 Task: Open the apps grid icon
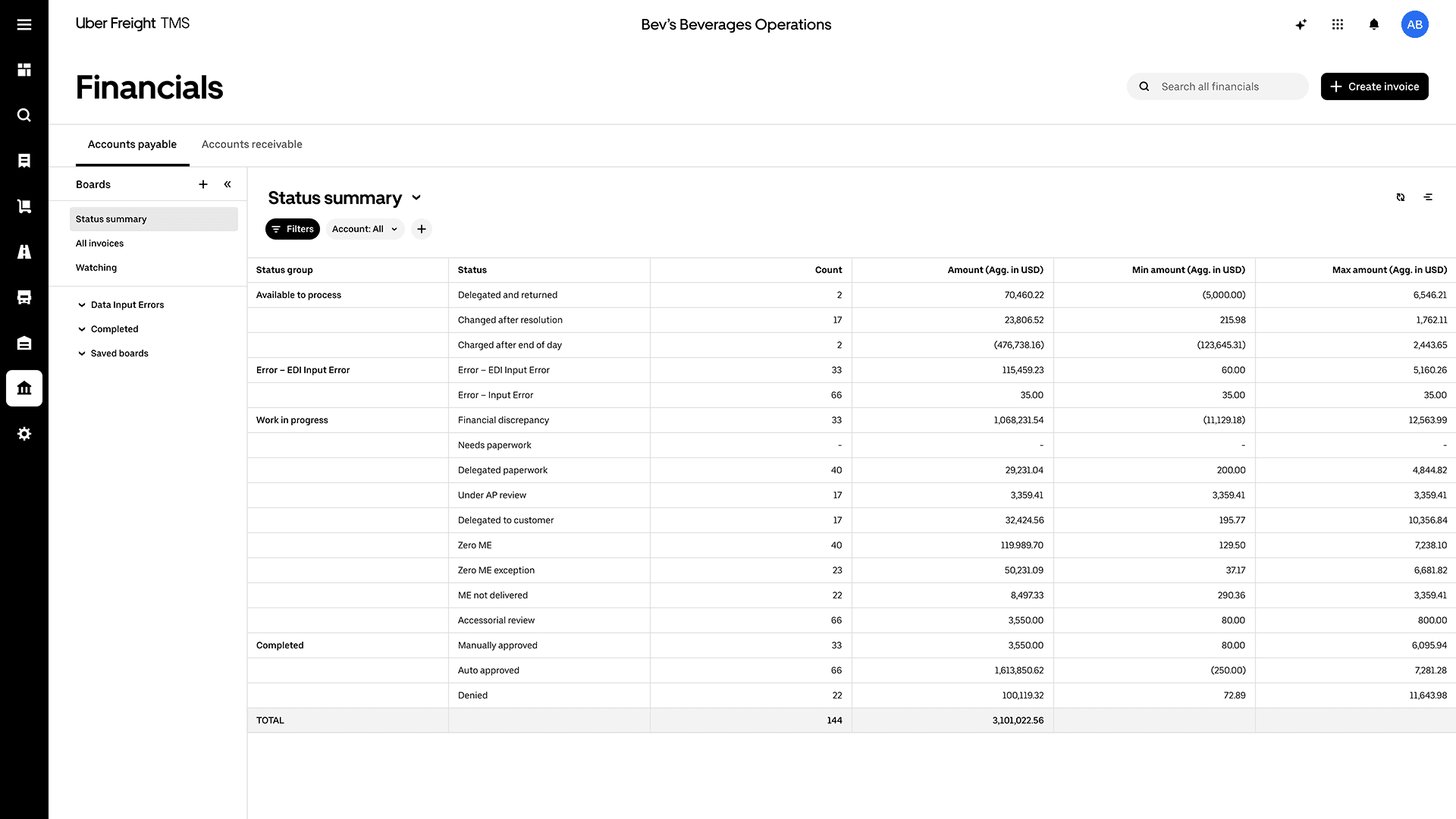pos(1337,24)
